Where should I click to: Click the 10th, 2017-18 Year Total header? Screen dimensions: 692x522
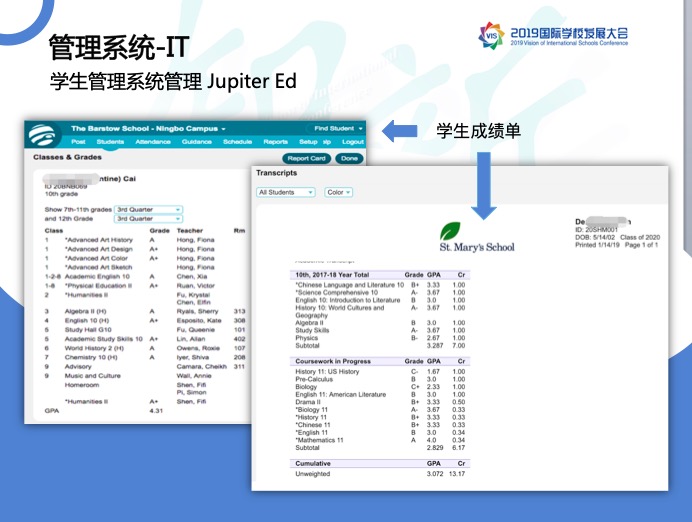pos(332,274)
